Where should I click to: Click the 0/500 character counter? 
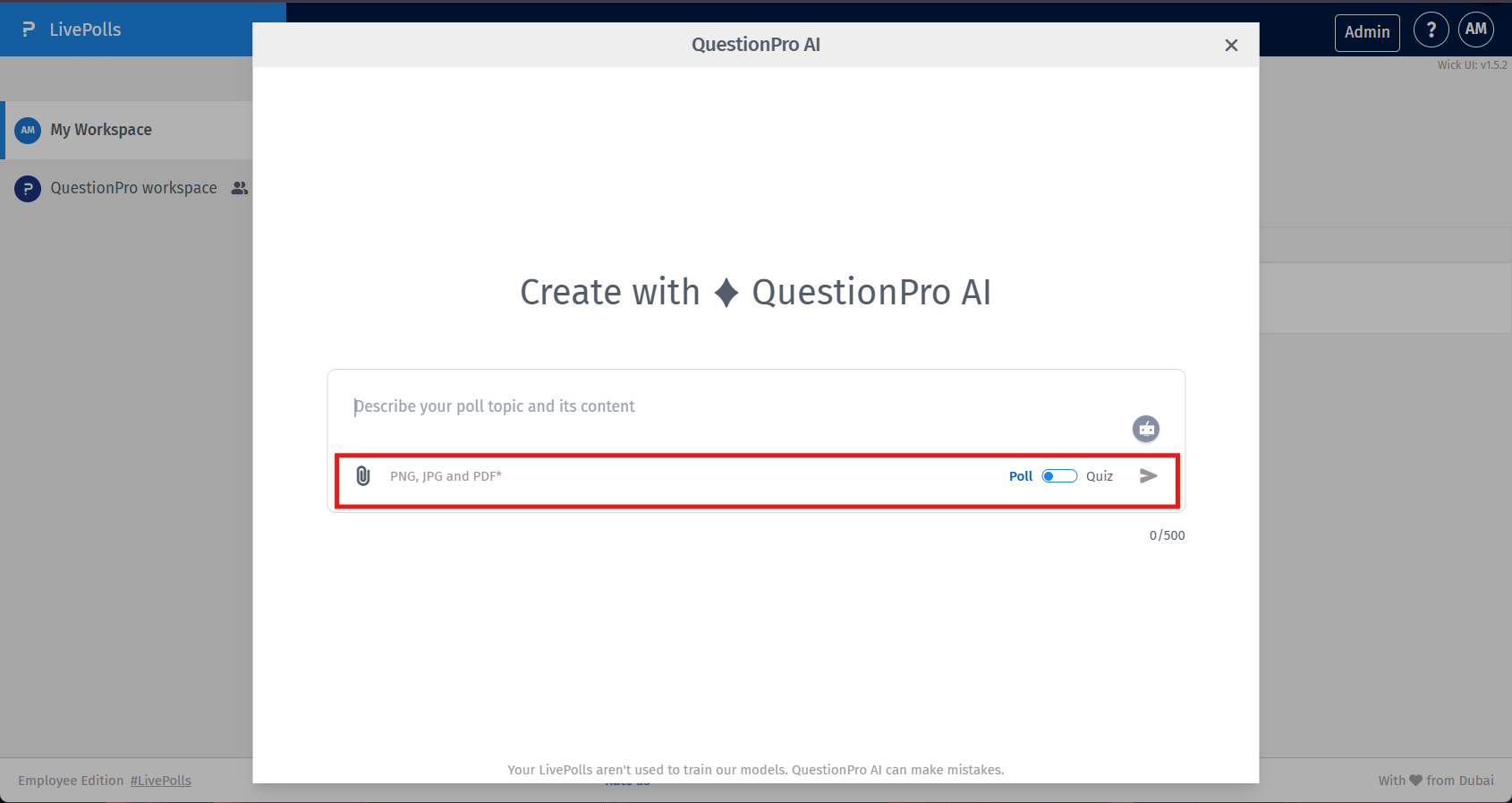point(1167,535)
